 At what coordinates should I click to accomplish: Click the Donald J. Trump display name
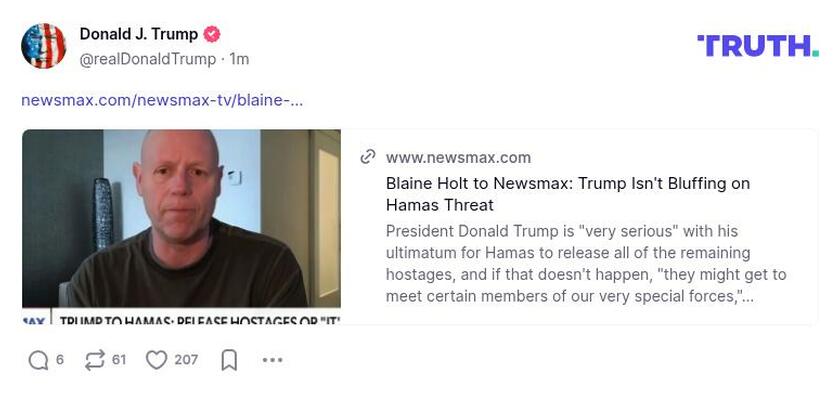[x=139, y=34]
